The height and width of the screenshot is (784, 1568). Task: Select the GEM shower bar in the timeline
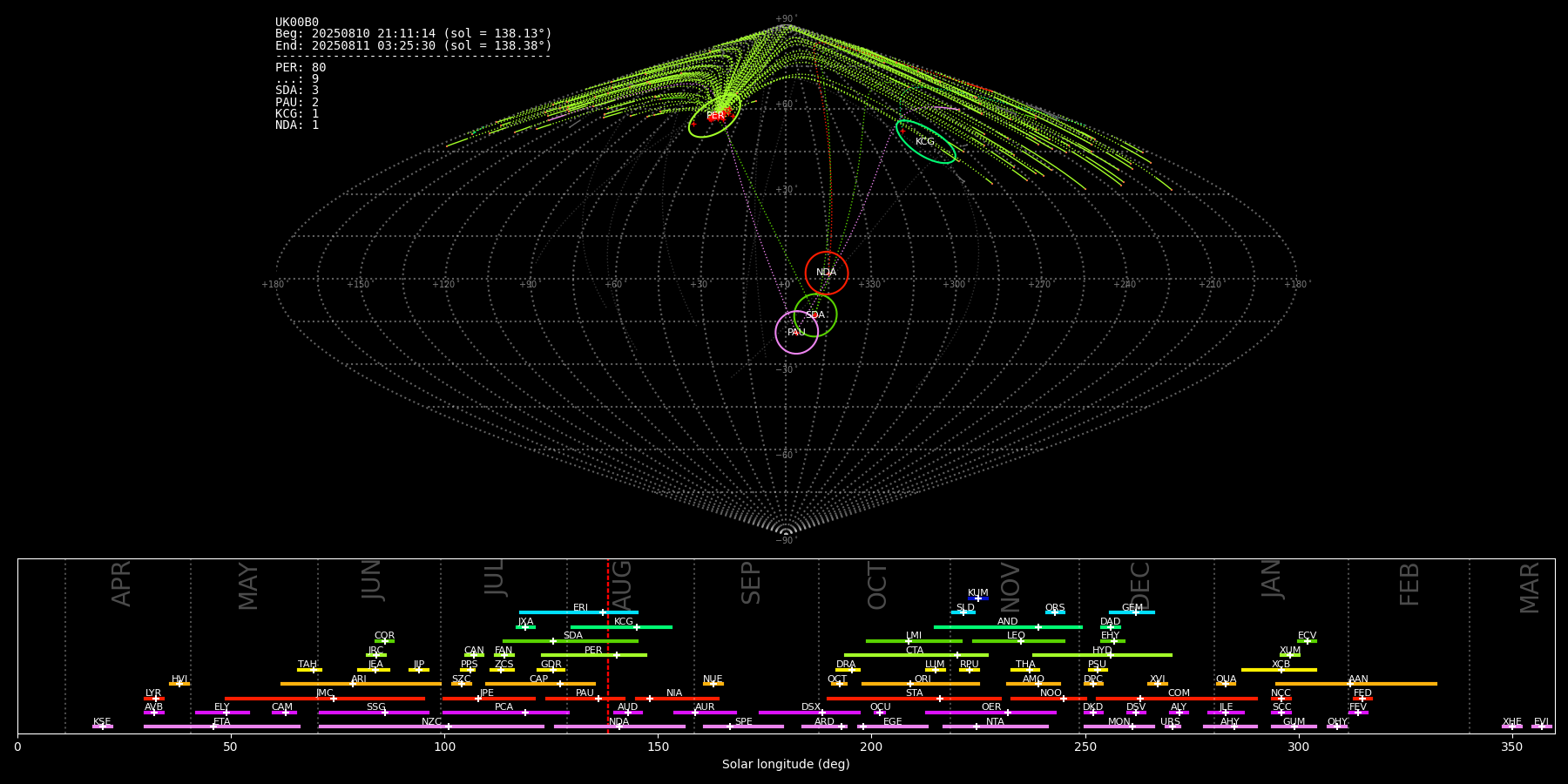[1132, 612]
